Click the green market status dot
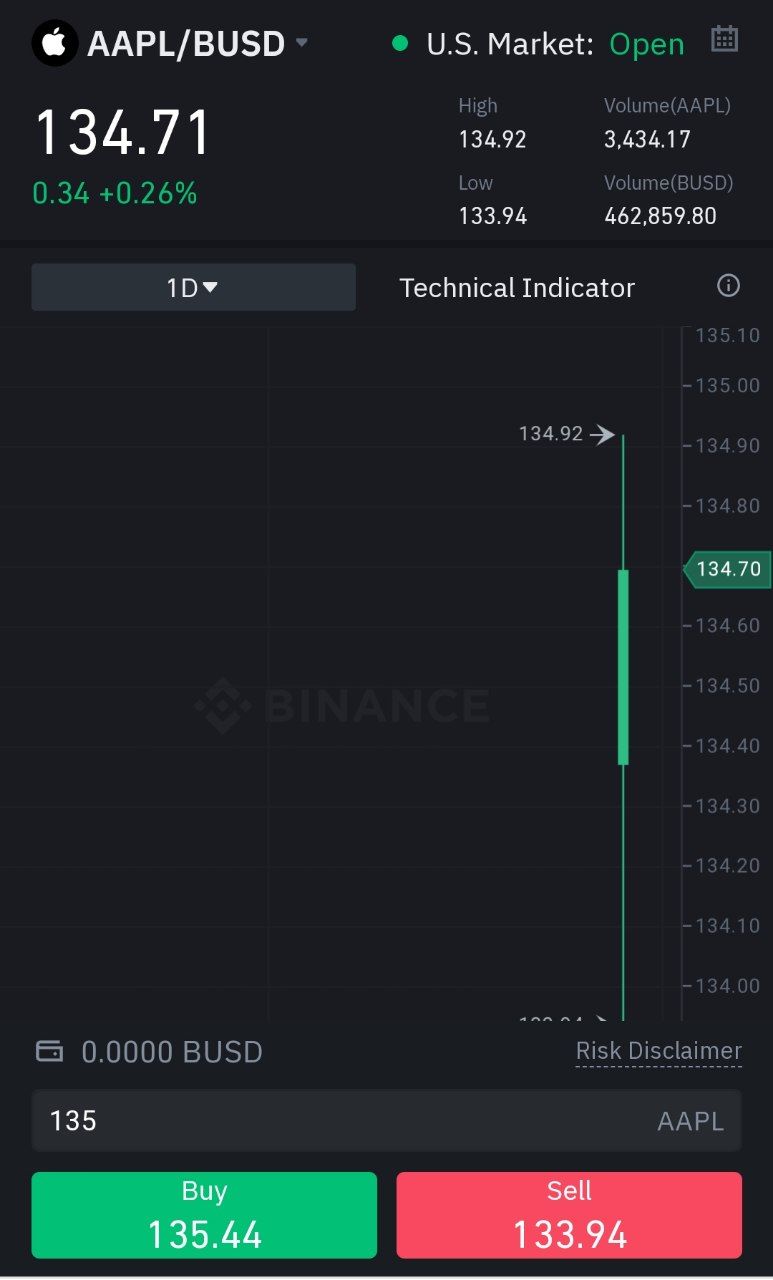This screenshot has height=1280, width=773. [400, 43]
